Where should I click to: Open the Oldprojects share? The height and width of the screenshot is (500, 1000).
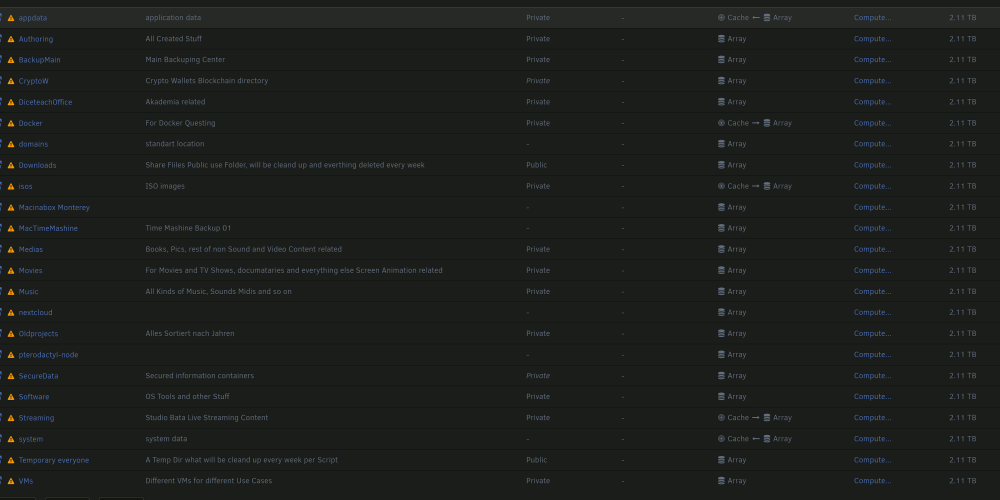[x=38, y=334]
